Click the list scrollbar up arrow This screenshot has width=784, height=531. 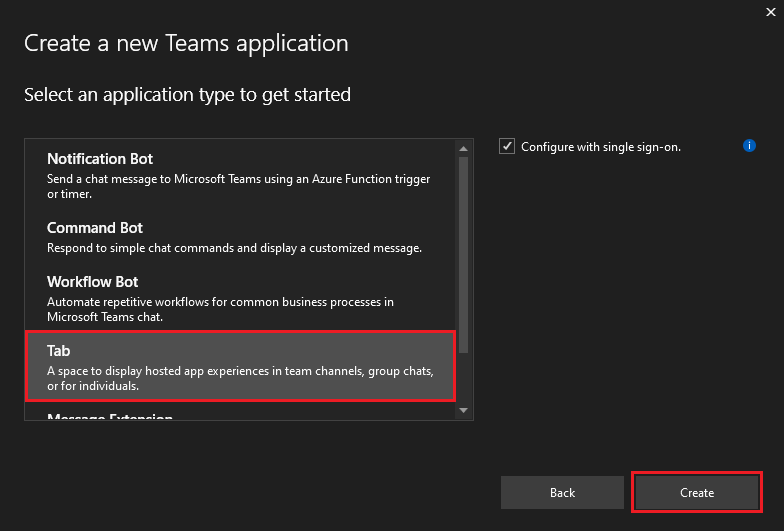click(464, 148)
